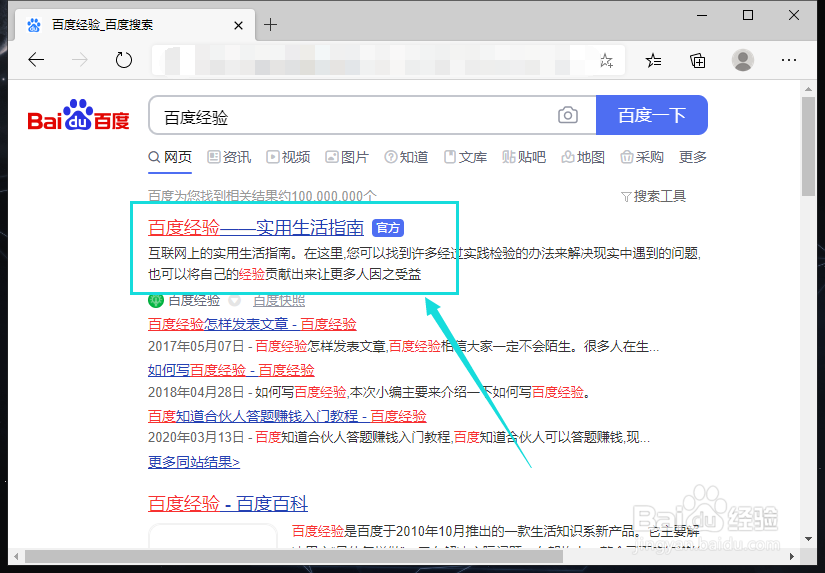Expand the dropdown arrow beside 百度经验 source
The height and width of the screenshot is (573, 825).
point(235,301)
